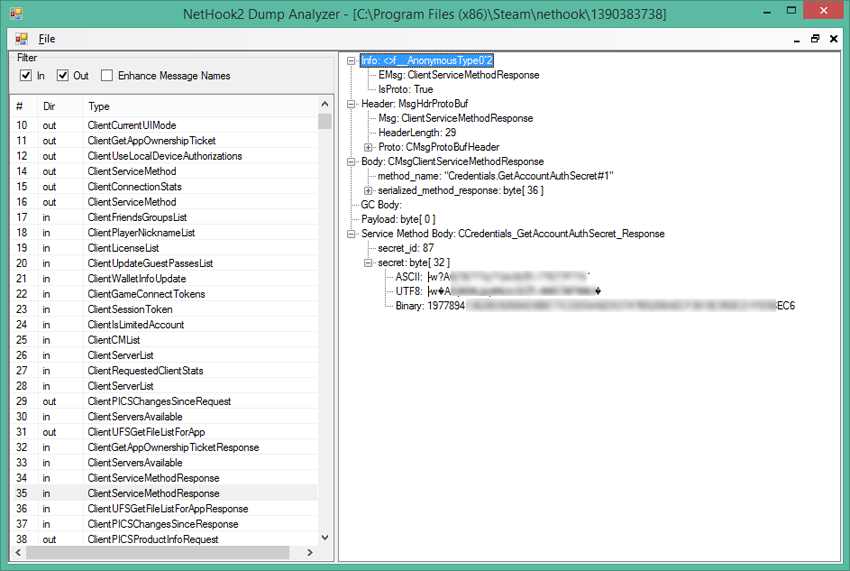850x571 pixels.
Task: Click the horizontal scroll-right arrow
Action: [x=310, y=553]
